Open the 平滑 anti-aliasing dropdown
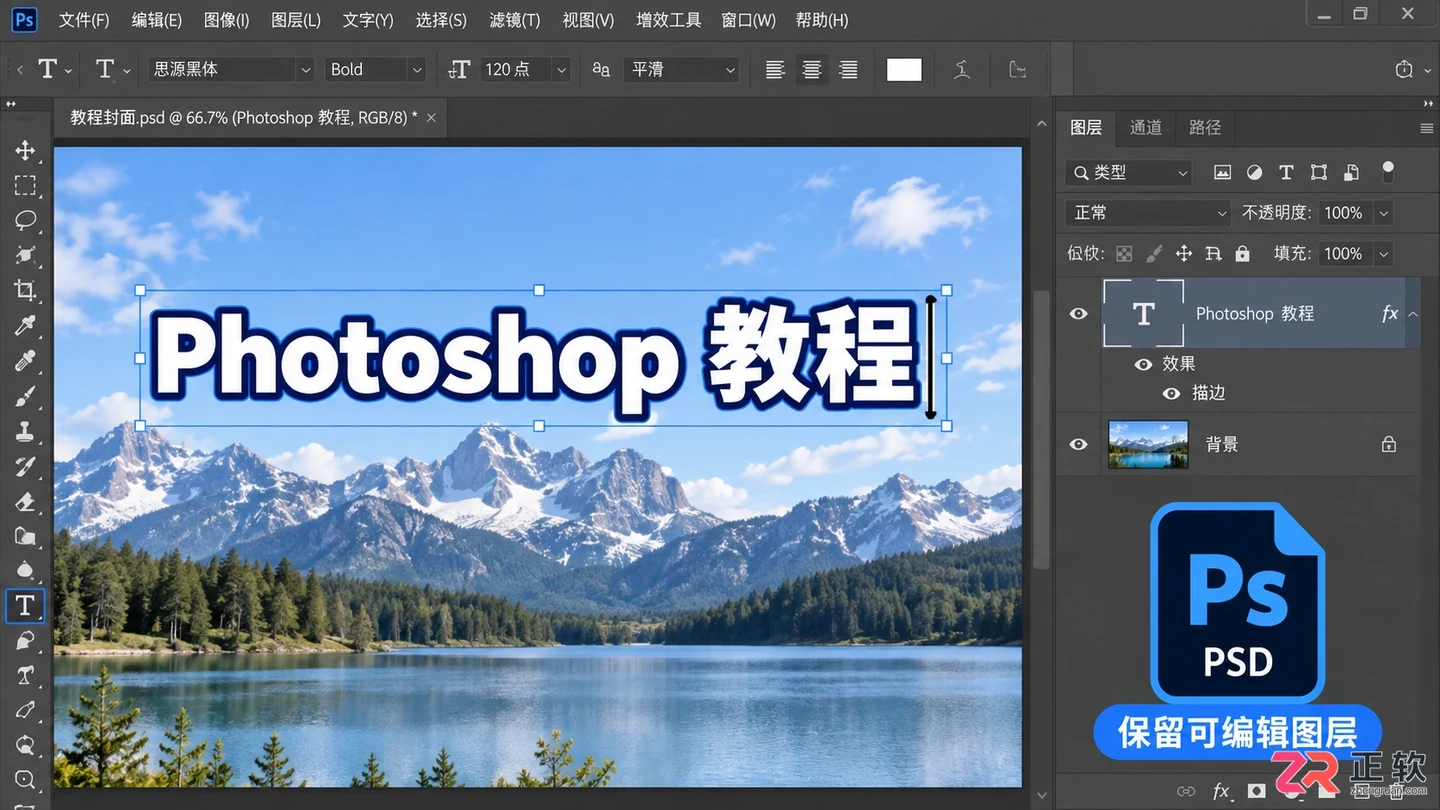Screen dimensions: 1440x810 (x=682, y=69)
